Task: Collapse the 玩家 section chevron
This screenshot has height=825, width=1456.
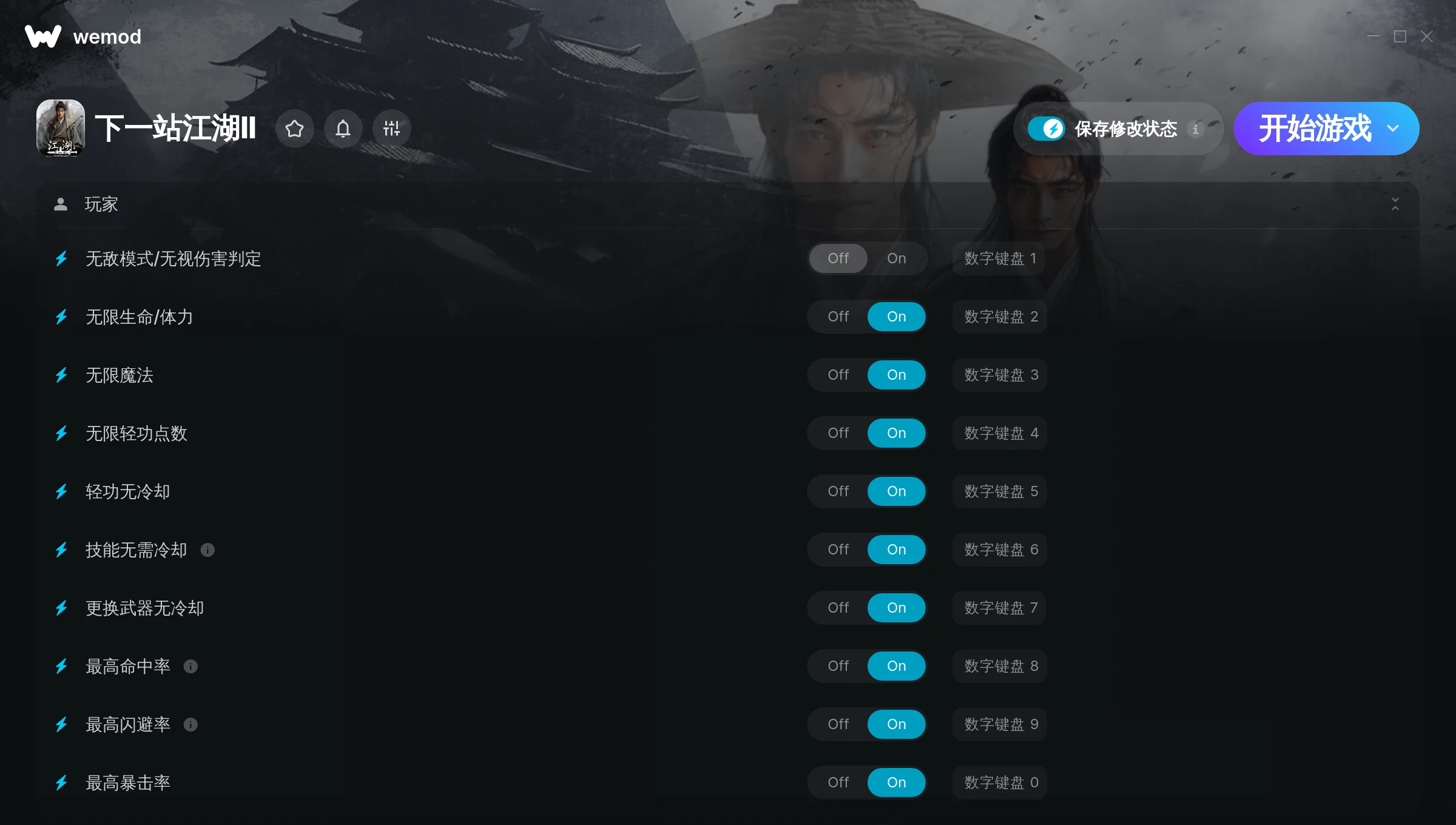Action: (1395, 204)
